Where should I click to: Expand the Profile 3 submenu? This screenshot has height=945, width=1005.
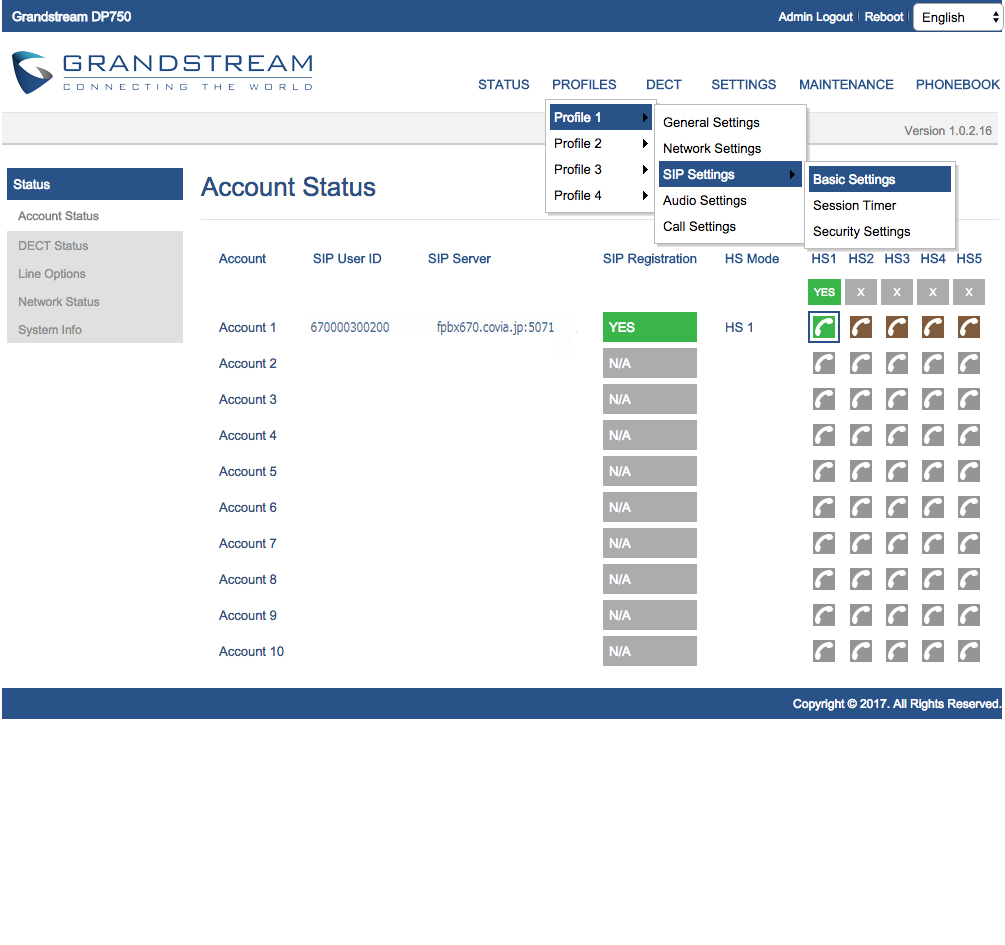coord(600,169)
